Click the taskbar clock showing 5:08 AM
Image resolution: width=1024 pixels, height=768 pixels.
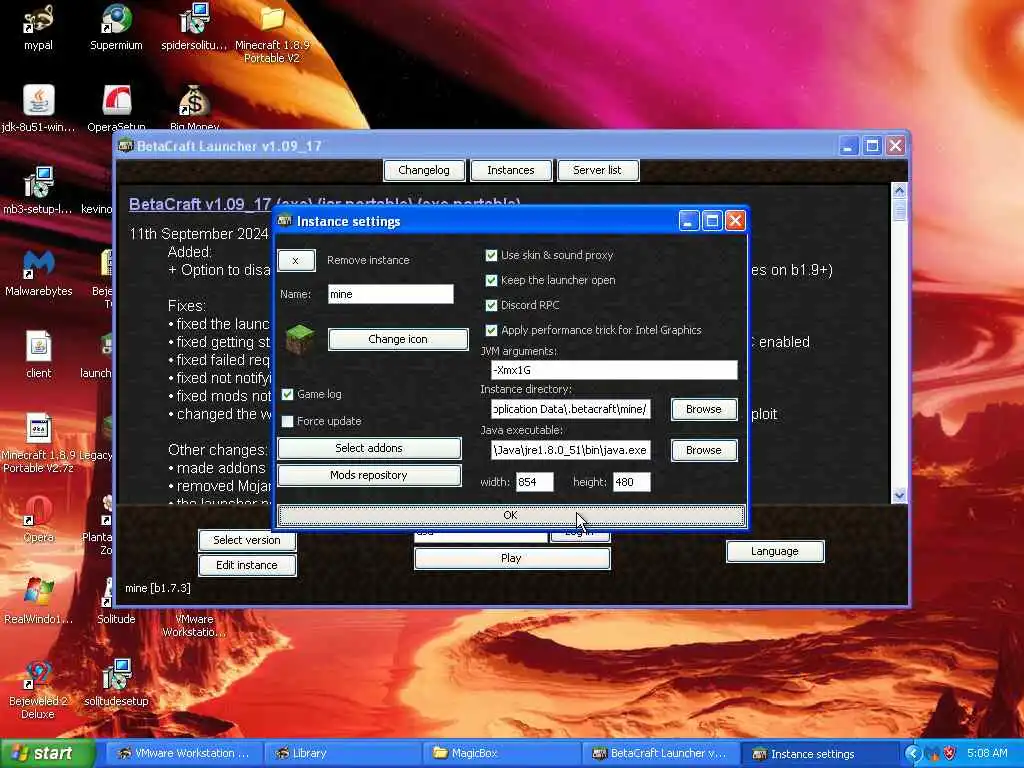click(x=987, y=753)
